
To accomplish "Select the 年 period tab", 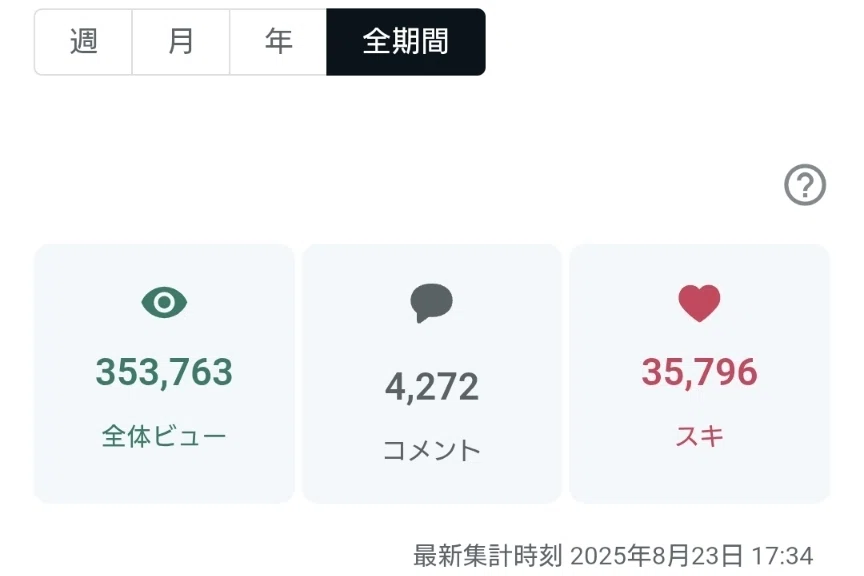I will (278, 42).
